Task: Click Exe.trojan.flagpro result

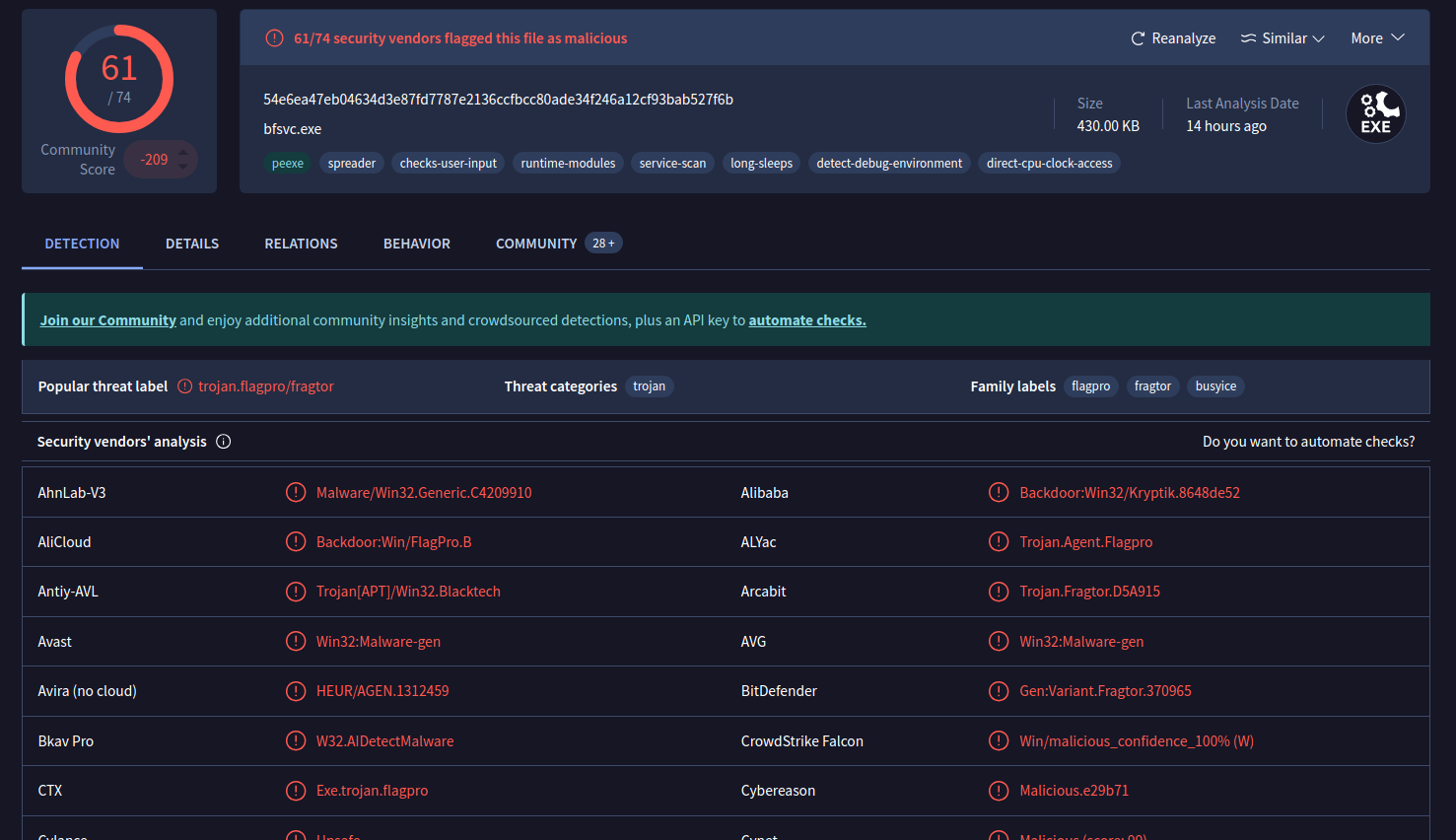Action: point(373,791)
